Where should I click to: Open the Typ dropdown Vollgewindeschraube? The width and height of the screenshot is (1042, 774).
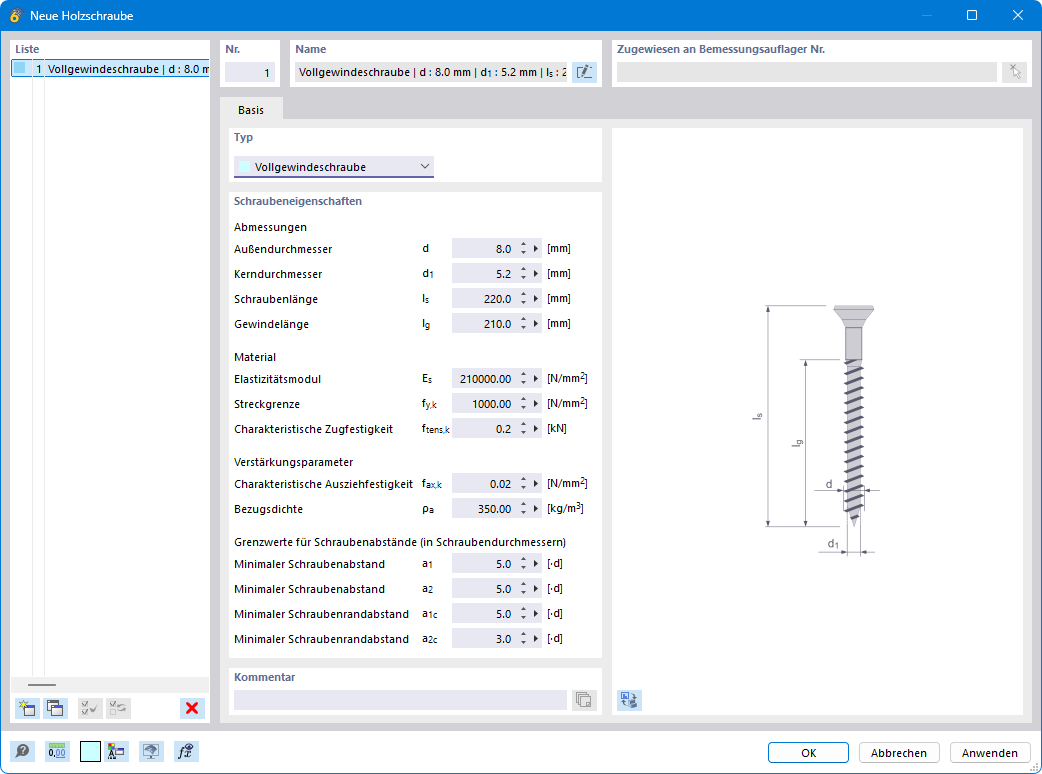coord(334,167)
